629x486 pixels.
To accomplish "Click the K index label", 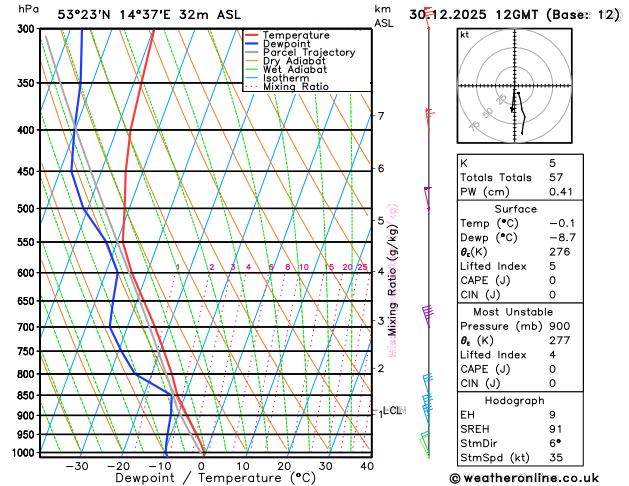I will click(464, 163).
